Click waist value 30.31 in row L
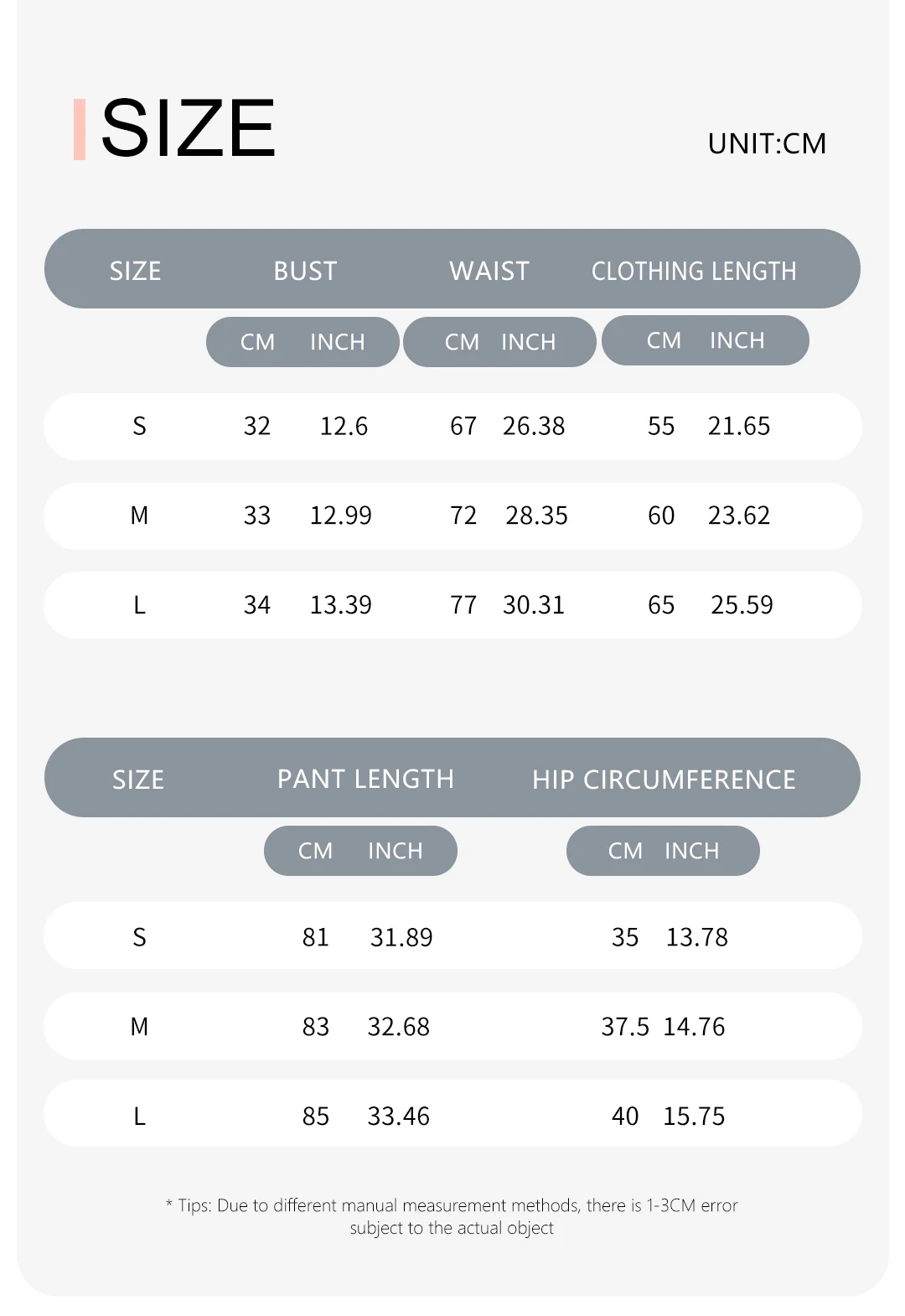The image size is (905, 1316). point(534,605)
